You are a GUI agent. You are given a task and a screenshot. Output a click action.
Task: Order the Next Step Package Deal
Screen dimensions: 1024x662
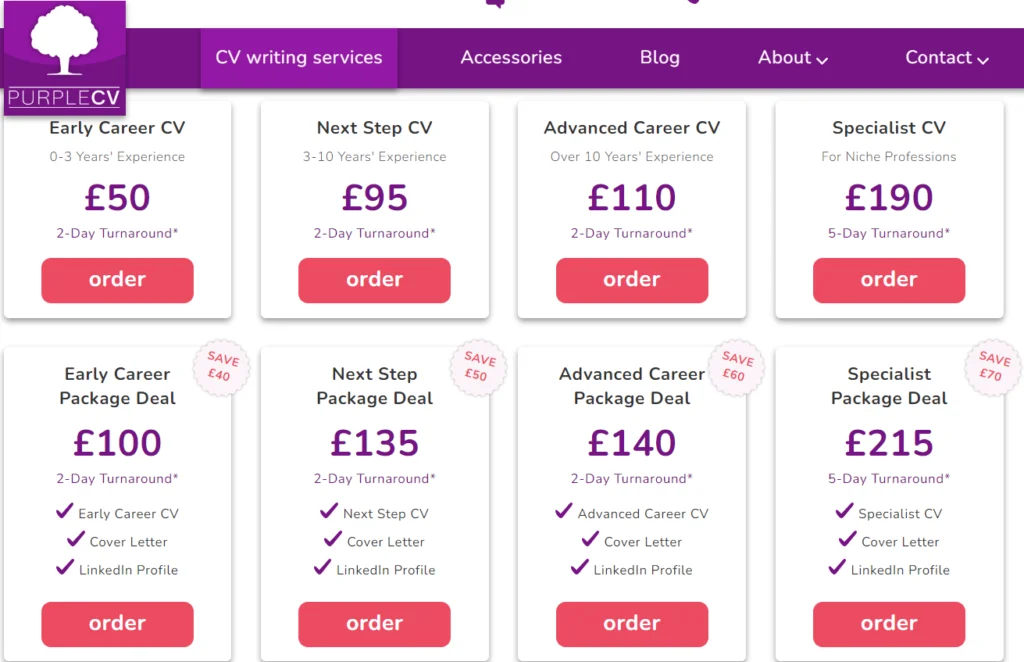pos(374,624)
